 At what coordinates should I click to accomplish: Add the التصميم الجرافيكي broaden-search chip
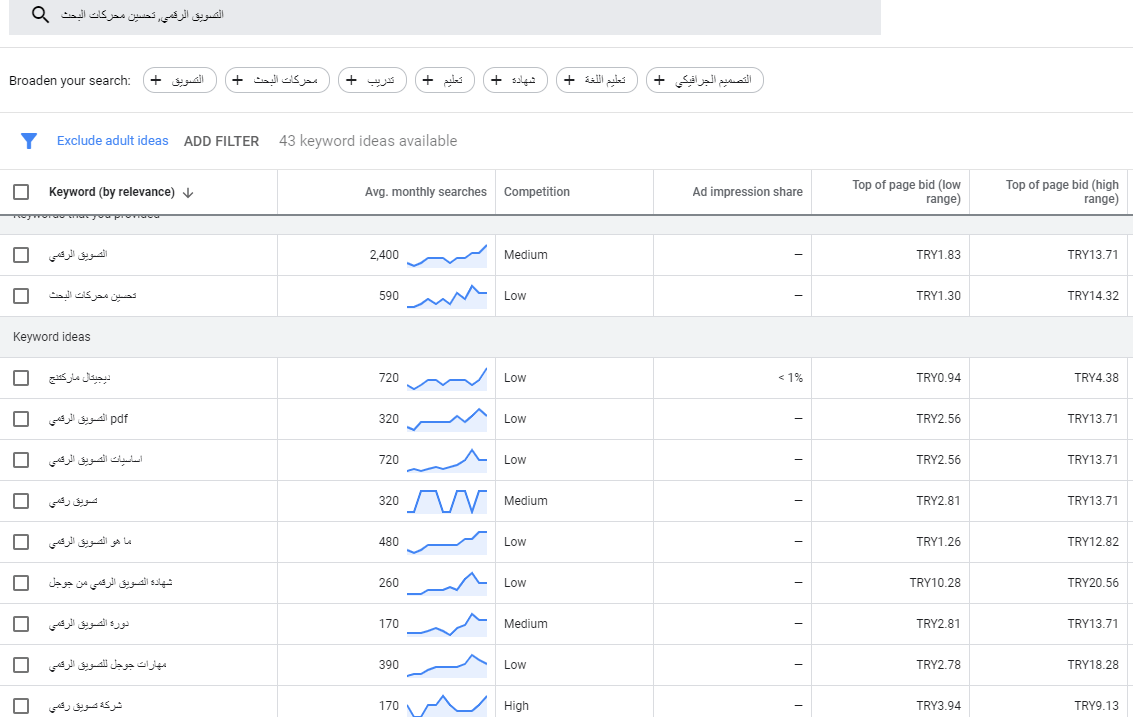(705, 80)
